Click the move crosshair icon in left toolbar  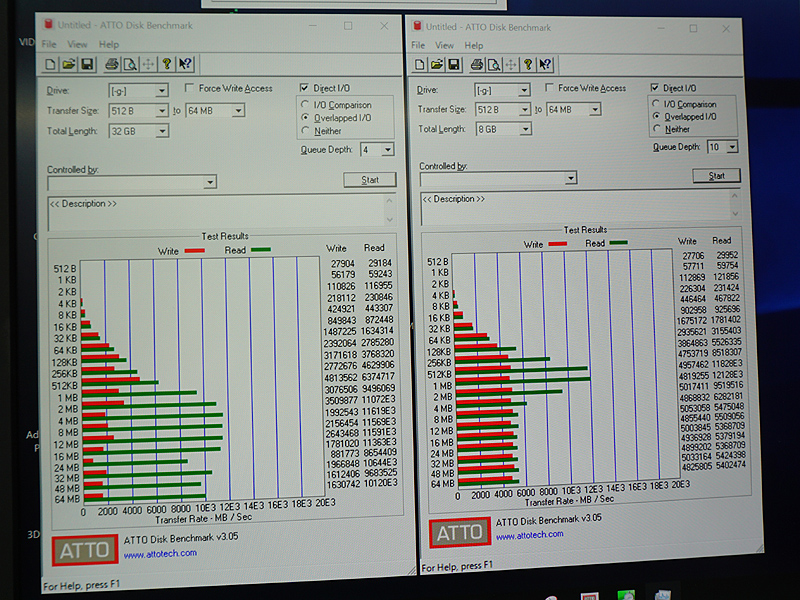[x=148, y=64]
